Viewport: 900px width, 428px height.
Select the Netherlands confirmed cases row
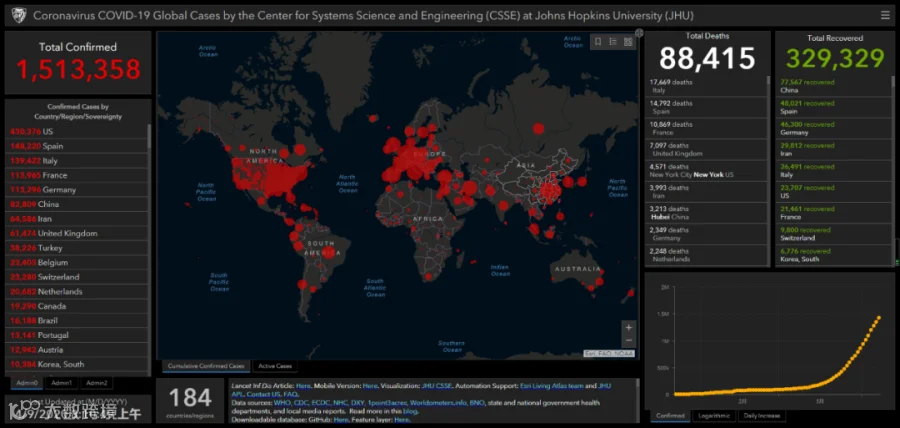click(x=77, y=291)
